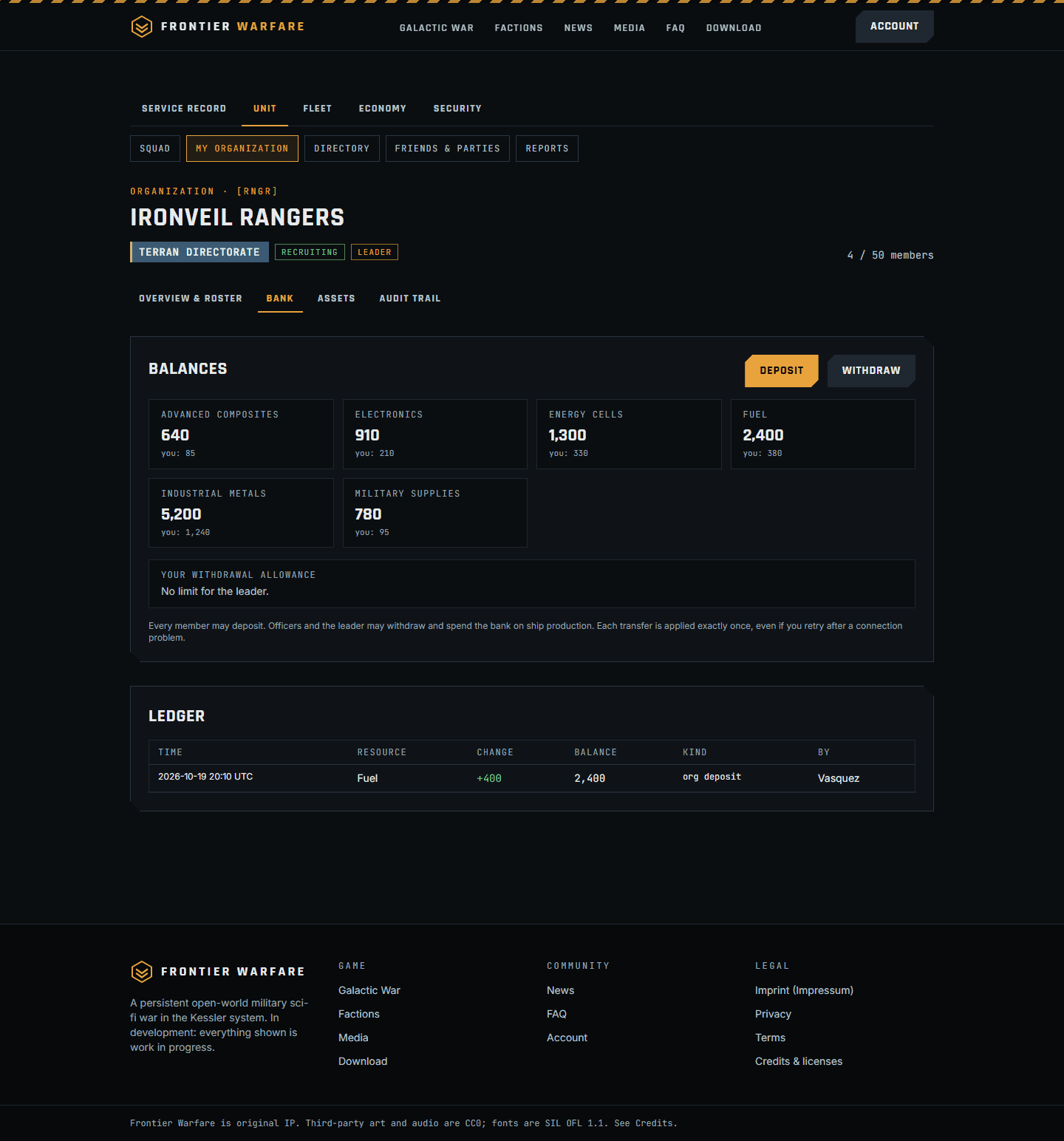Open footer Galactic War link
1064x1141 pixels.
[x=369, y=990]
